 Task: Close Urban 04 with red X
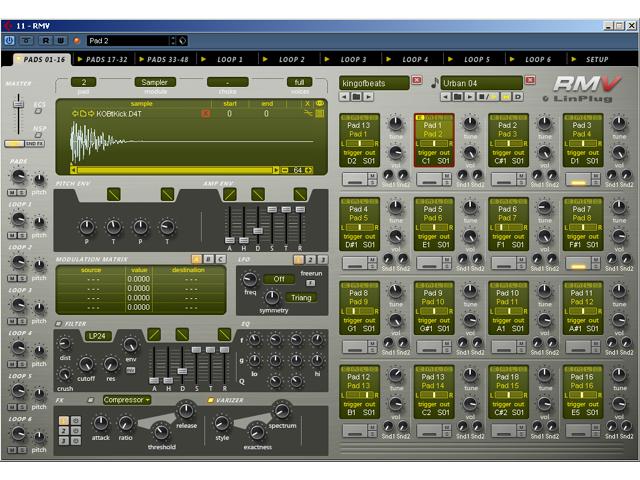(530, 80)
